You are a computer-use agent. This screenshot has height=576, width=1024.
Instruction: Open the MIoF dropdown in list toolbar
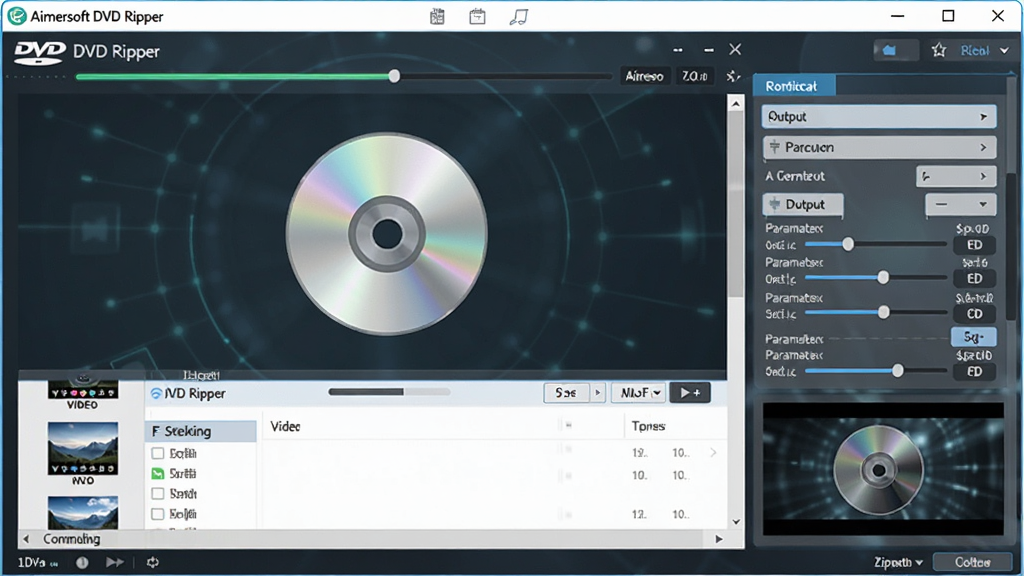(x=638, y=392)
